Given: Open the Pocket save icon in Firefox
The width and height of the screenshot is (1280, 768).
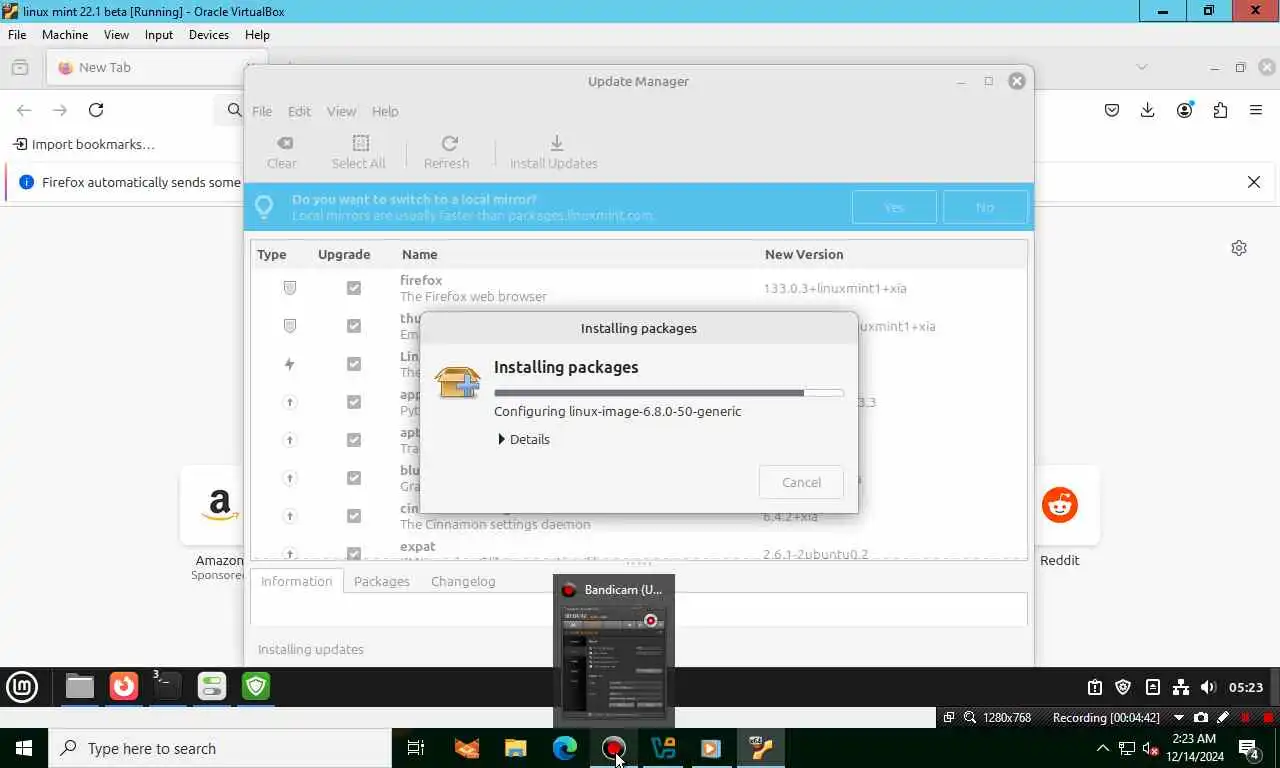Looking at the screenshot, I should (1112, 110).
